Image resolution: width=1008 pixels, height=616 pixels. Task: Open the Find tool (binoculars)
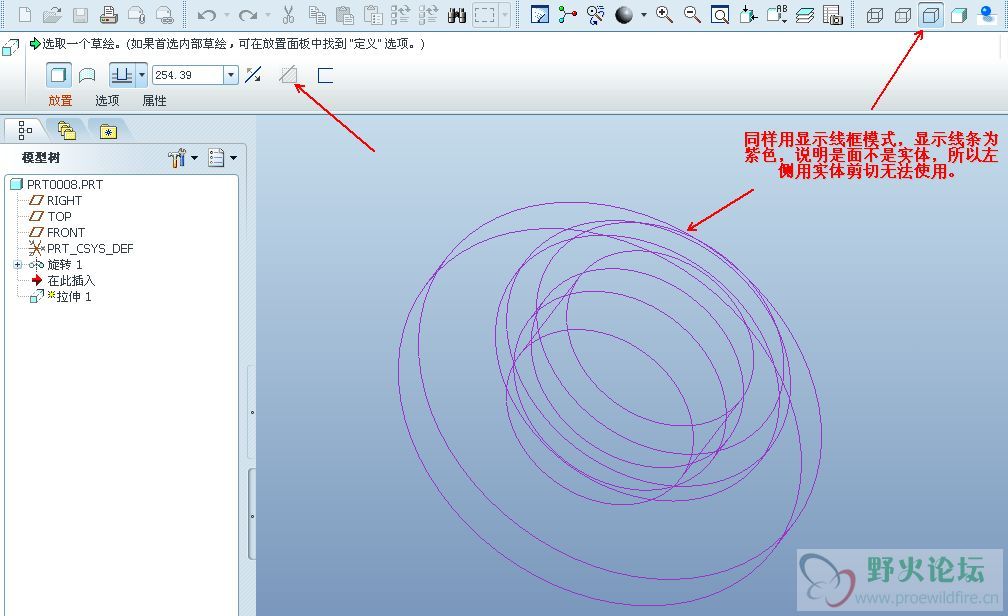(456, 14)
